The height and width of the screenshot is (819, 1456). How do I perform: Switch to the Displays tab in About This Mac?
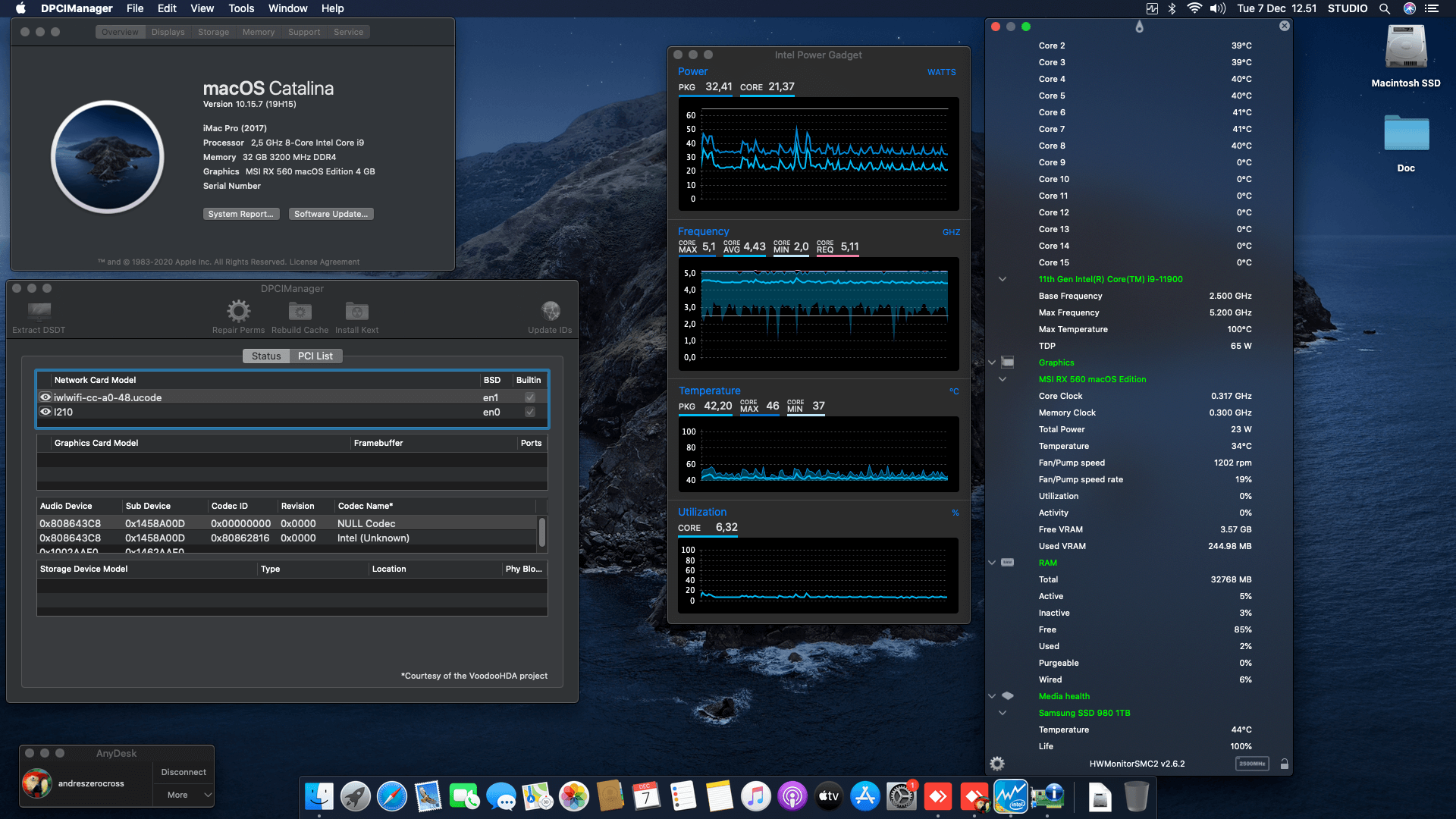tap(168, 32)
